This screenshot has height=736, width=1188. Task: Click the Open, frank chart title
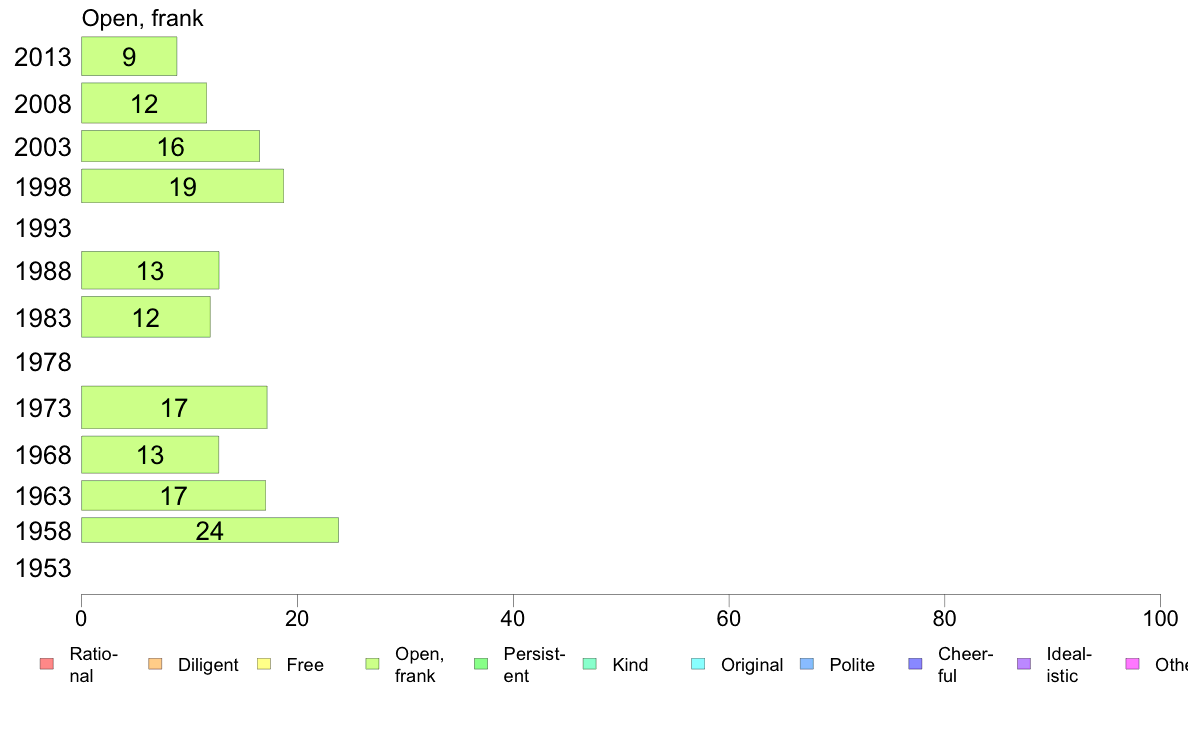[x=142, y=18]
